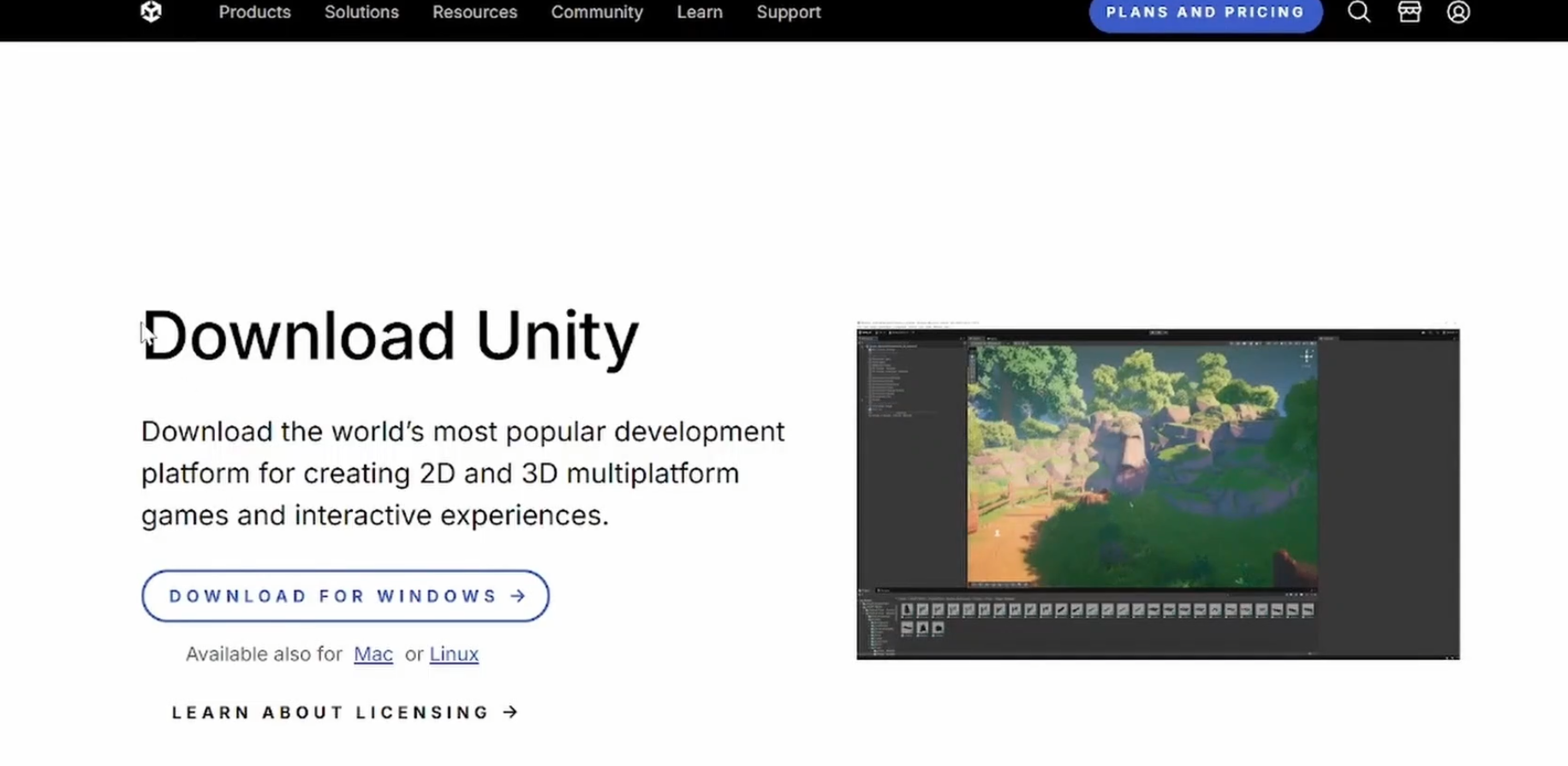Follow the Linux download link
Viewport: 1568px width, 766px height.
click(454, 654)
